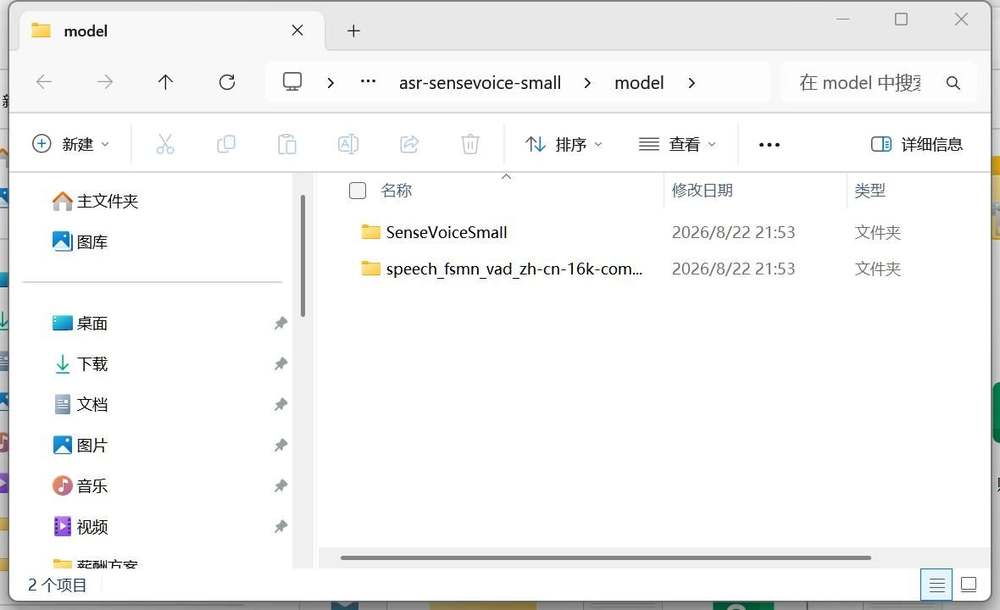Screen dimensions: 1000x610
Task: Click the pin icon beside 图片
Action: (x=281, y=445)
